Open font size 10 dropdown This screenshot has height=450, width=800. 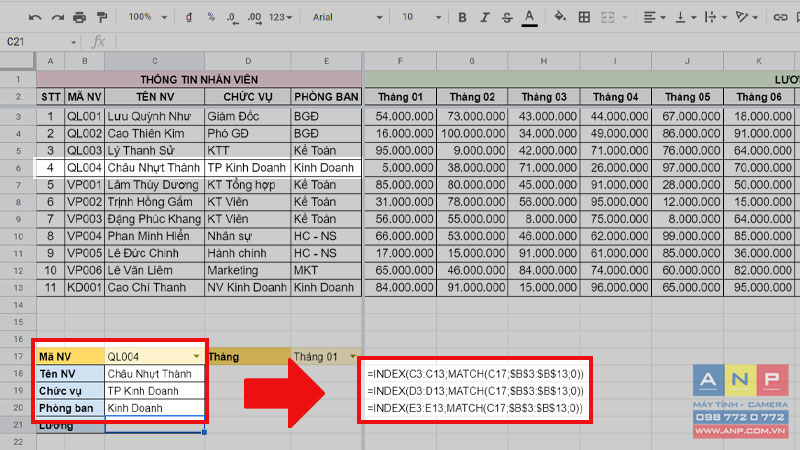pyautogui.click(x=421, y=17)
